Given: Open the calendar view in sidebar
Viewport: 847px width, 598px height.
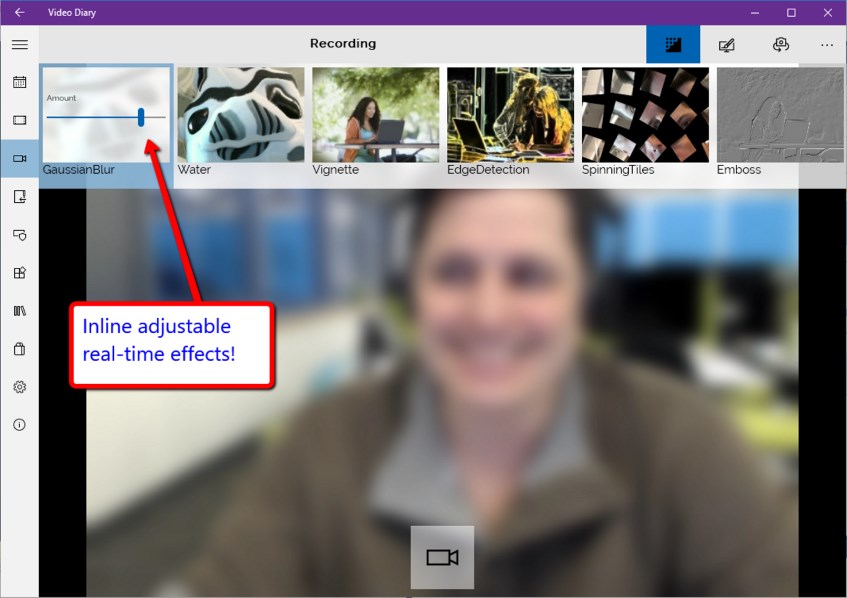Looking at the screenshot, I should tap(19, 82).
